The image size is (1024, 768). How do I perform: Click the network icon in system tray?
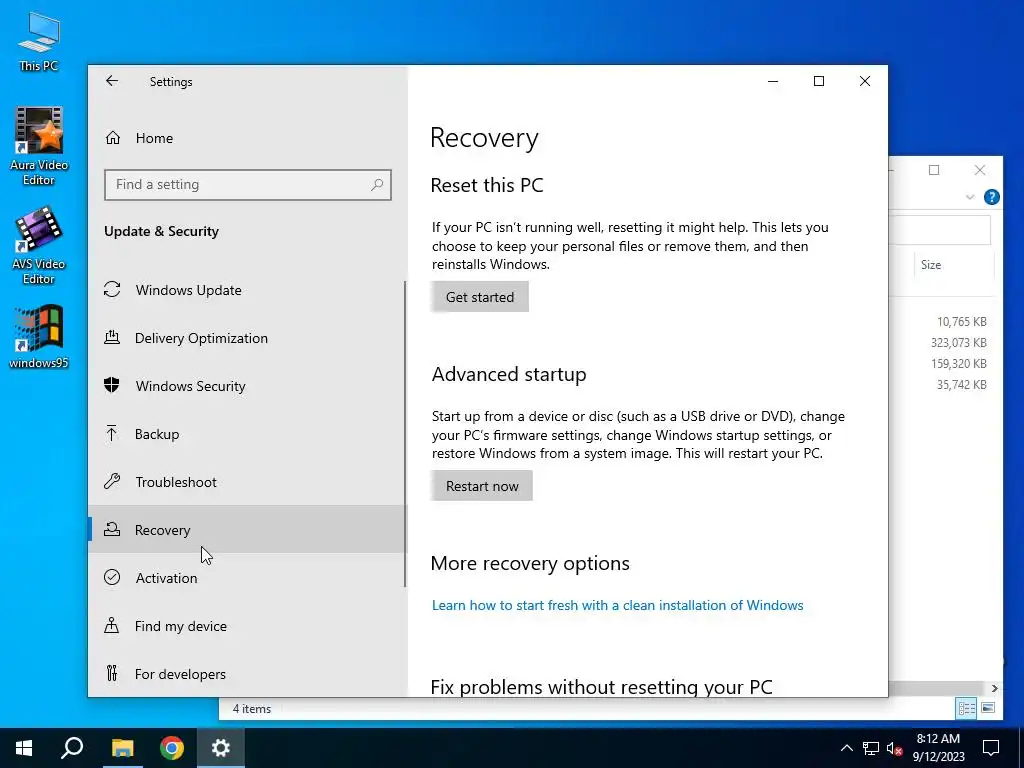pos(871,748)
